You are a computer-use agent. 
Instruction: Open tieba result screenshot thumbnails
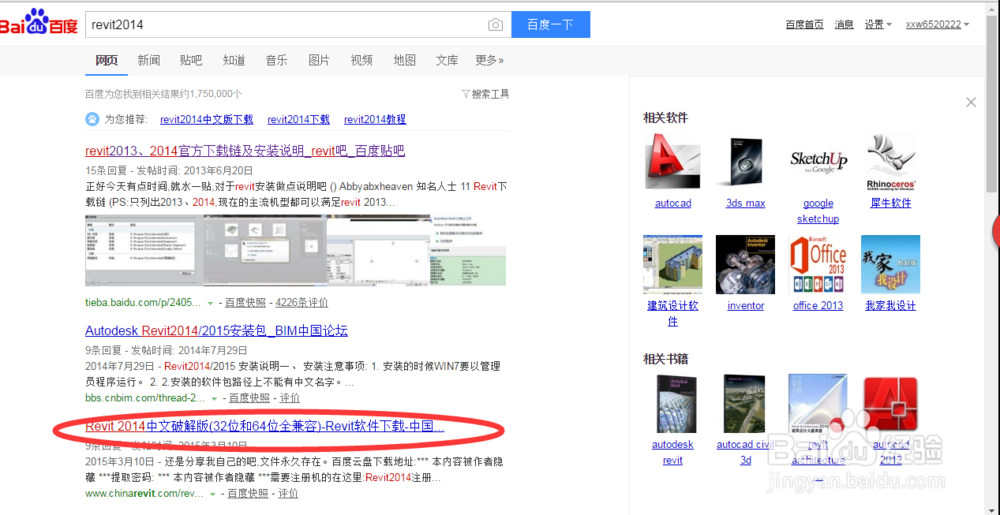click(x=295, y=250)
